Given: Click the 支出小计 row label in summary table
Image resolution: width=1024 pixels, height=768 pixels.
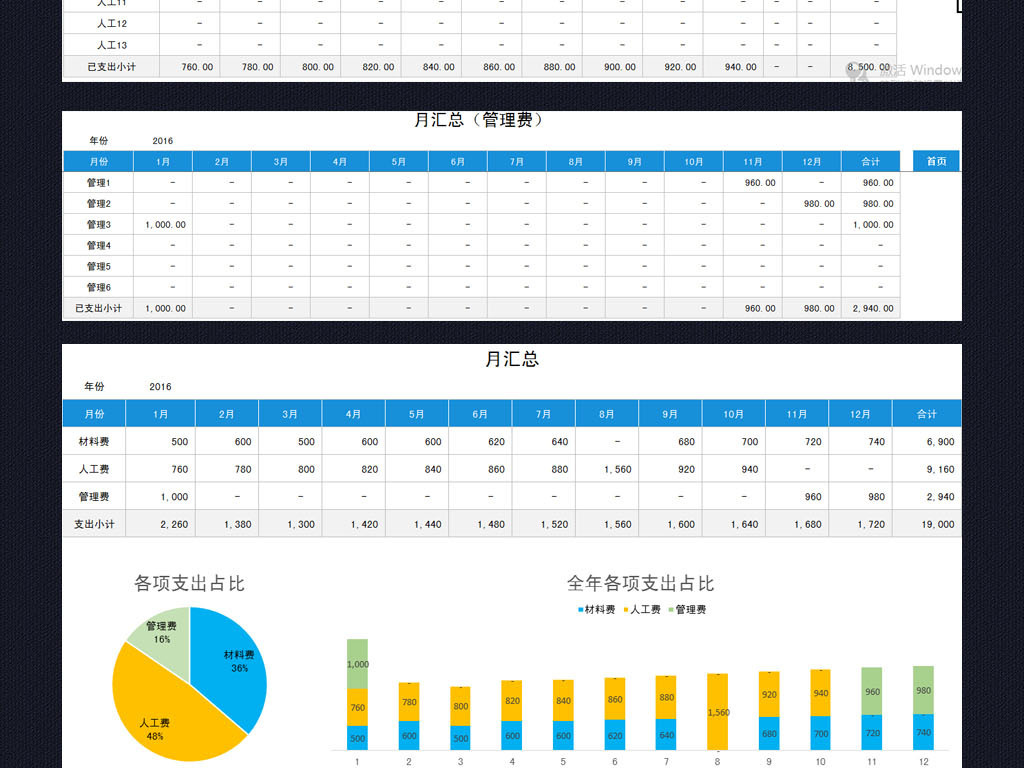Looking at the screenshot, I should [x=94, y=524].
